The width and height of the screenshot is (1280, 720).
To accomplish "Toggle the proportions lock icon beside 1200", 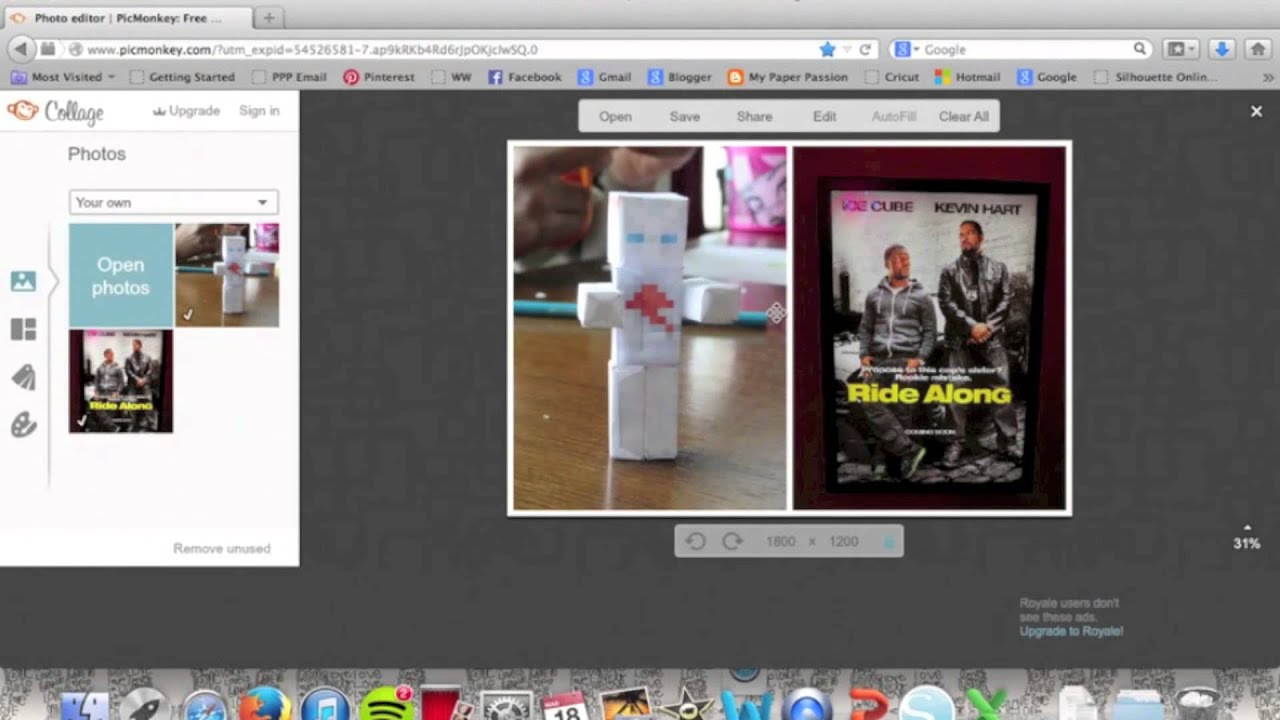I will [x=888, y=541].
